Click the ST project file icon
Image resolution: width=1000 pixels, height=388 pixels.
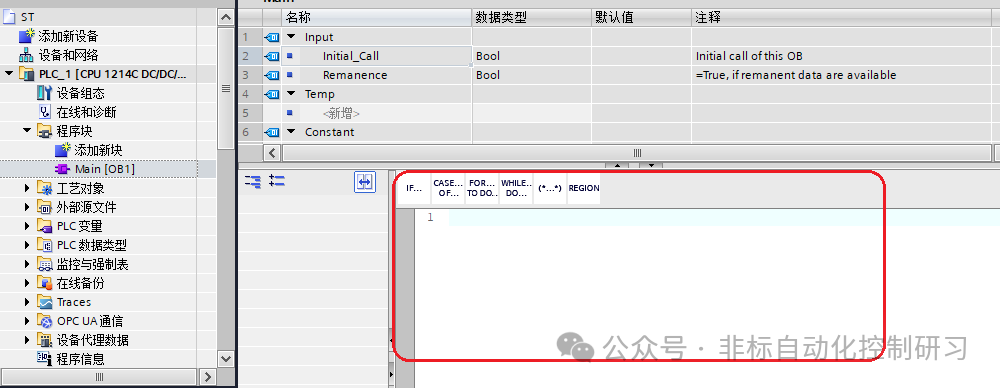click(9, 17)
